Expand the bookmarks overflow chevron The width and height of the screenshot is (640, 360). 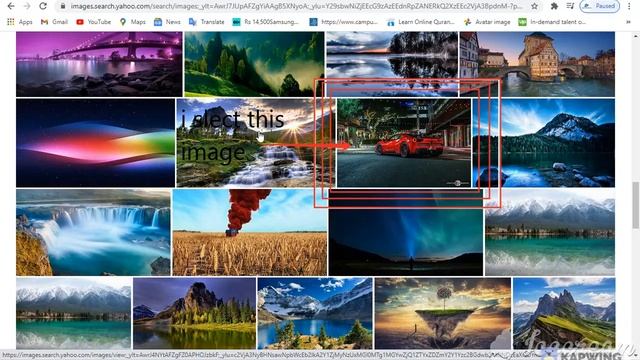coord(628,22)
